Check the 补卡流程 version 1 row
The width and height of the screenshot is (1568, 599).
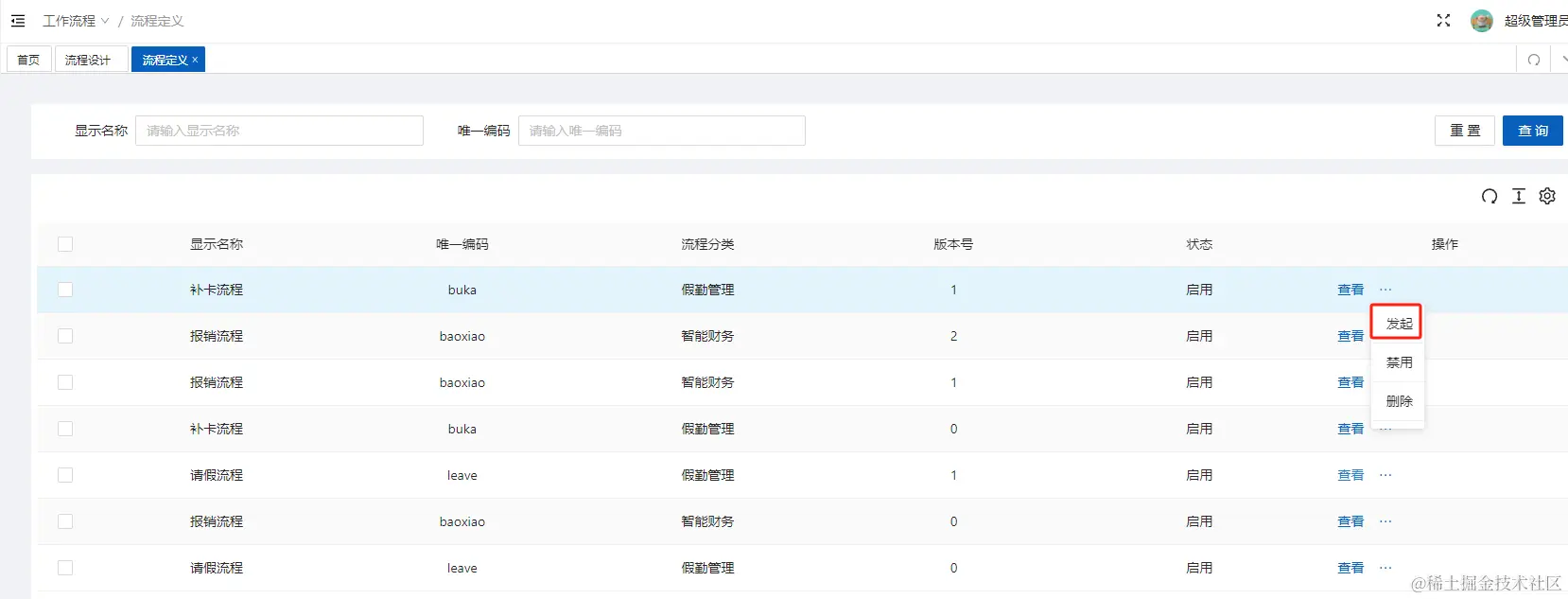65,290
